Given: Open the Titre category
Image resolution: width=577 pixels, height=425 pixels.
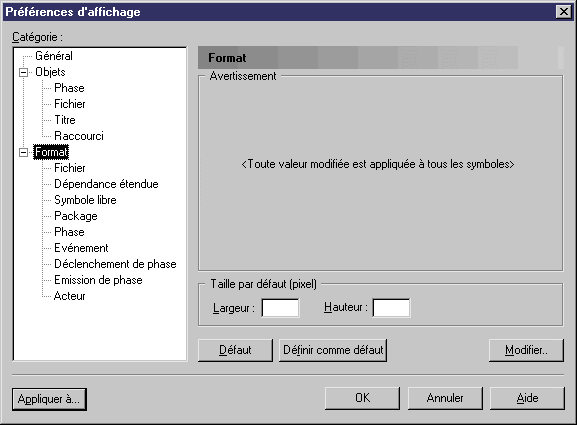Looking at the screenshot, I should coord(65,120).
